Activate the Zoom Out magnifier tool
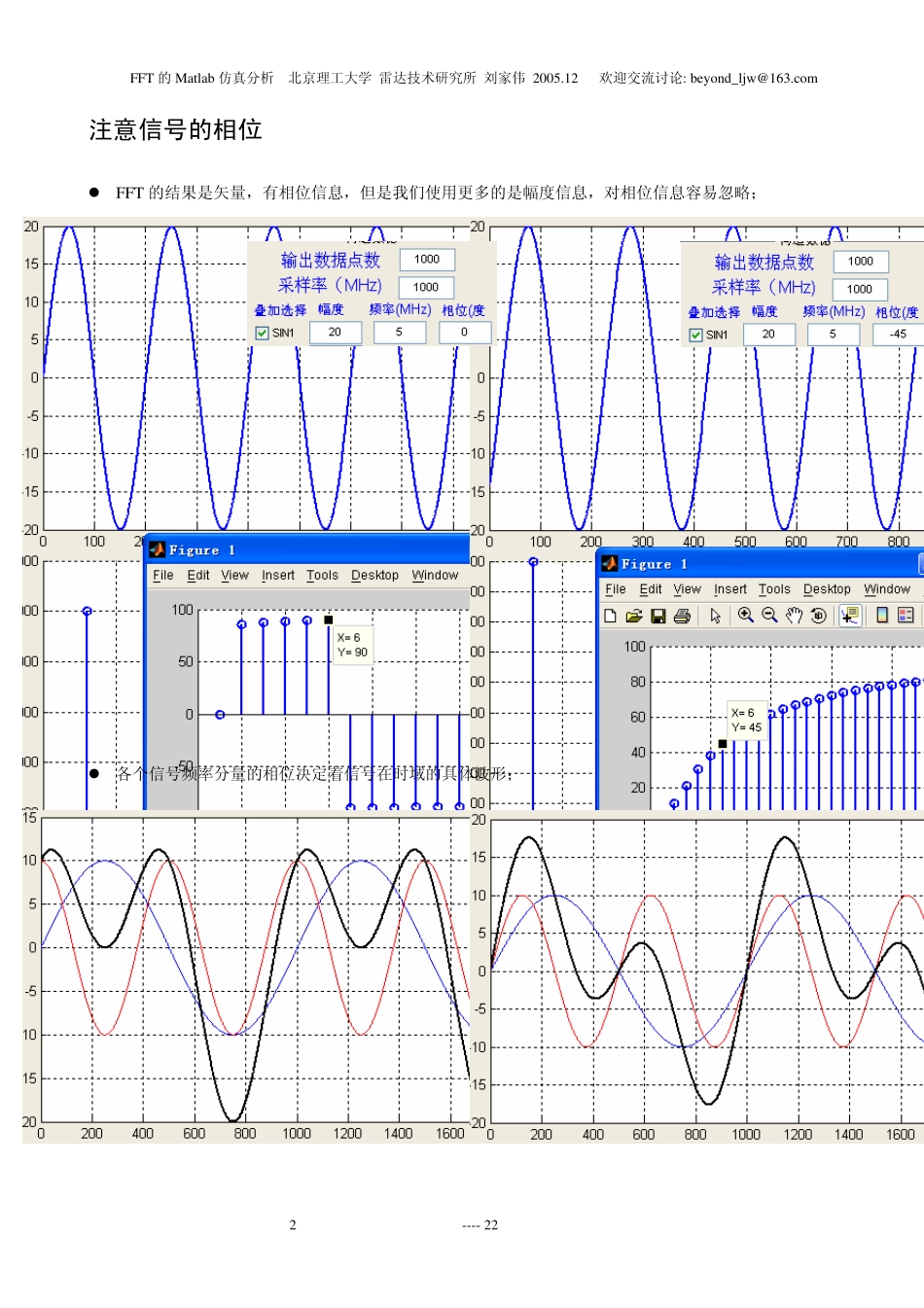The height and width of the screenshot is (1308, 924). click(x=769, y=616)
